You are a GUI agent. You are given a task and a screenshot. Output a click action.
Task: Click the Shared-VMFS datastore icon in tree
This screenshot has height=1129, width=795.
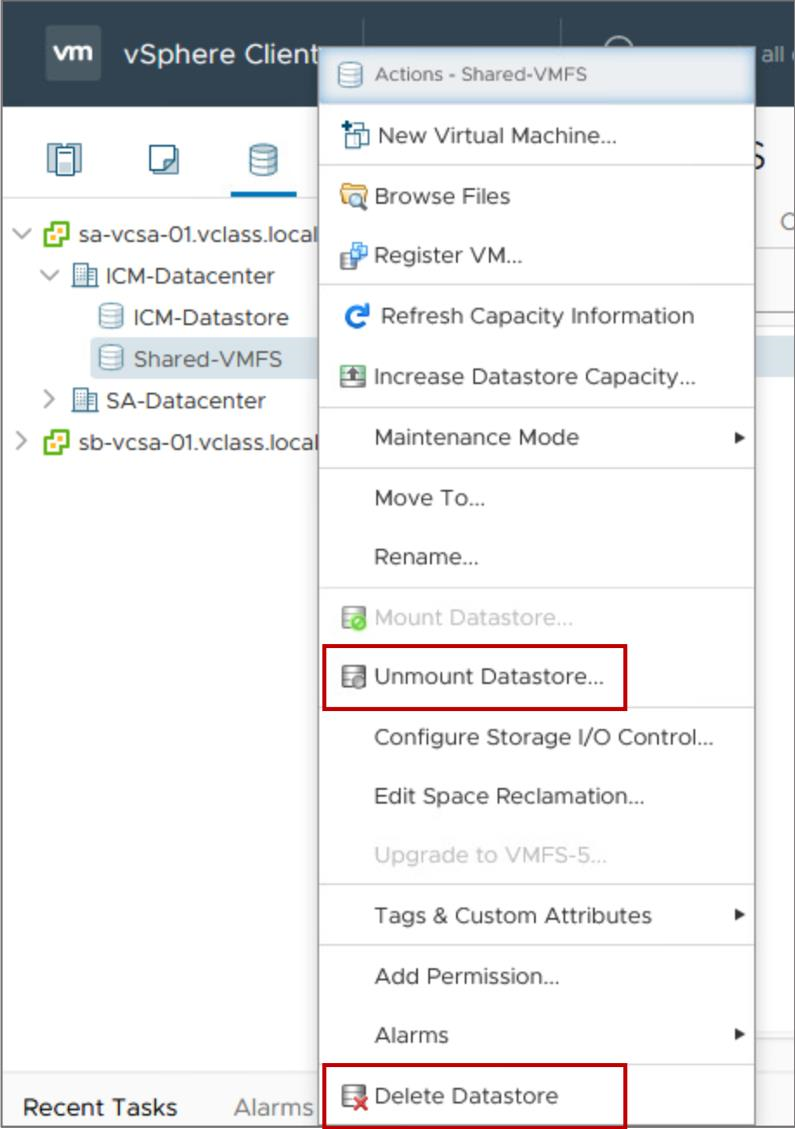(110, 358)
